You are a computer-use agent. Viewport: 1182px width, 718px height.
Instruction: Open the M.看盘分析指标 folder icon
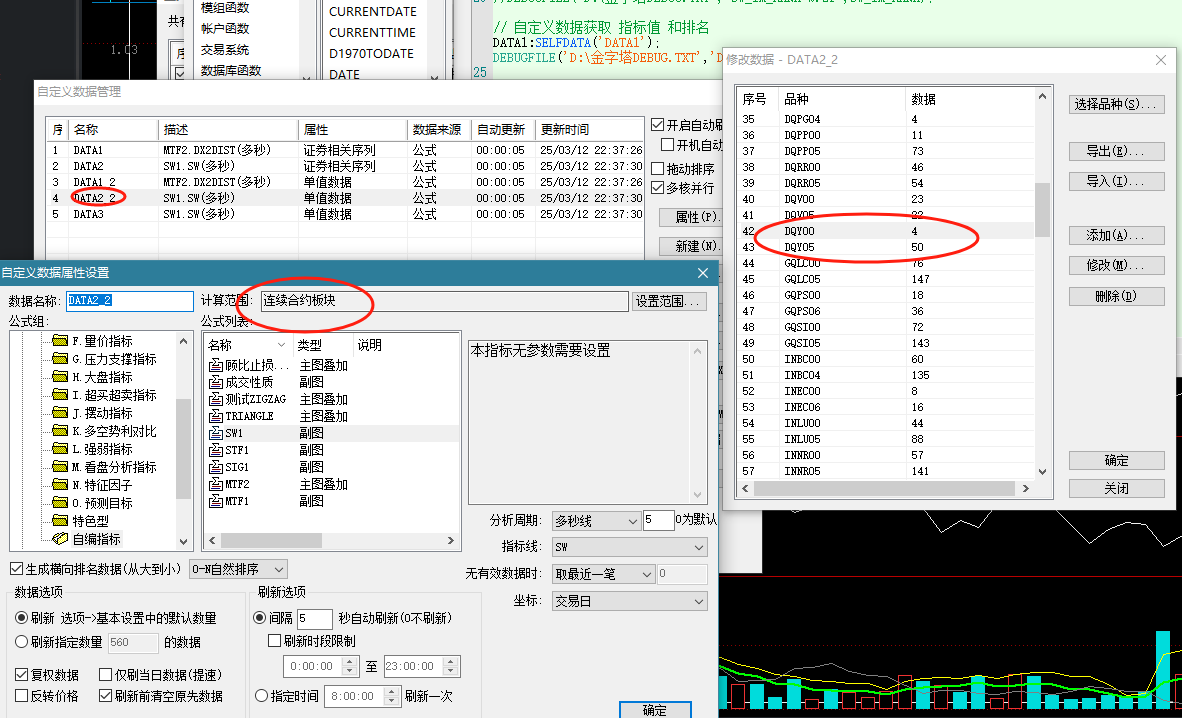(60, 467)
